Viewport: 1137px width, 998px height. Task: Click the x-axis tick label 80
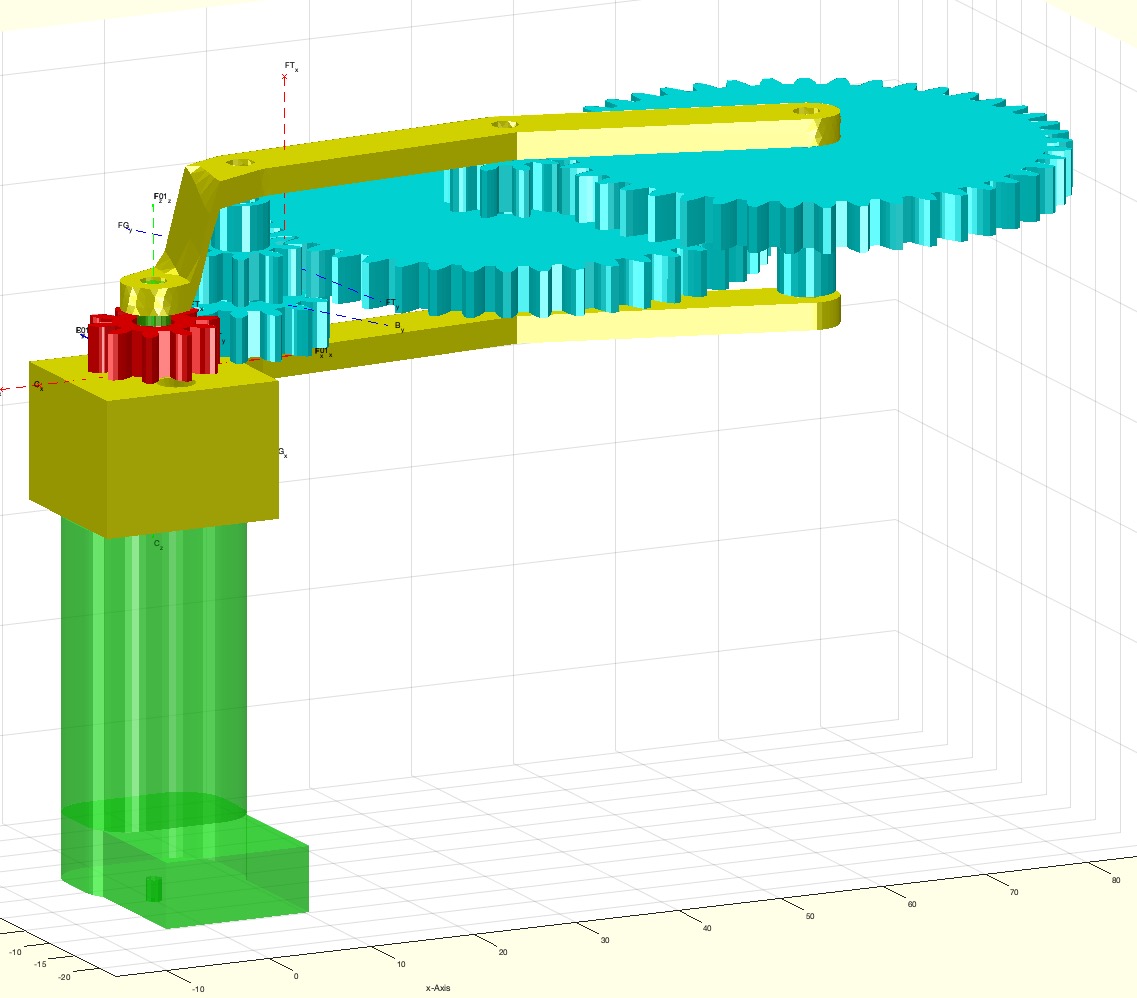pyautogui.click(x=1116, y=880)
